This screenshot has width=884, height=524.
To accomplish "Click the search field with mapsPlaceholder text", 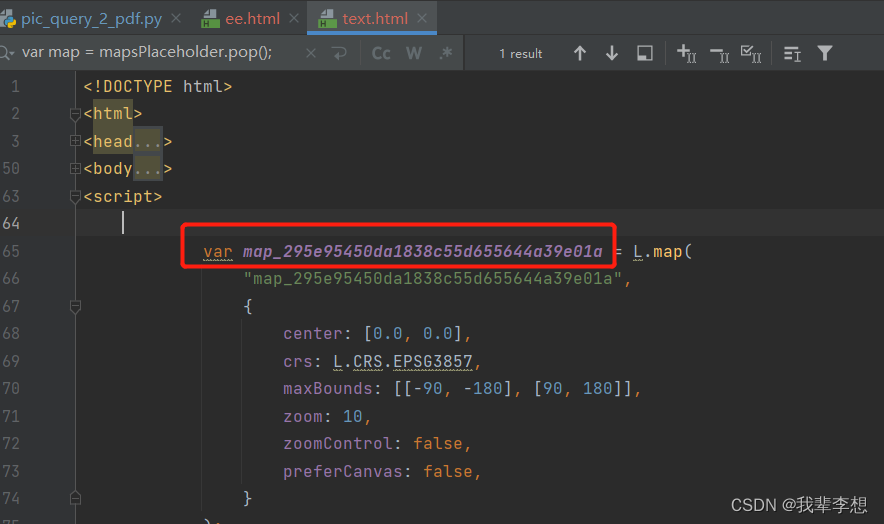I will pos(147,52).
